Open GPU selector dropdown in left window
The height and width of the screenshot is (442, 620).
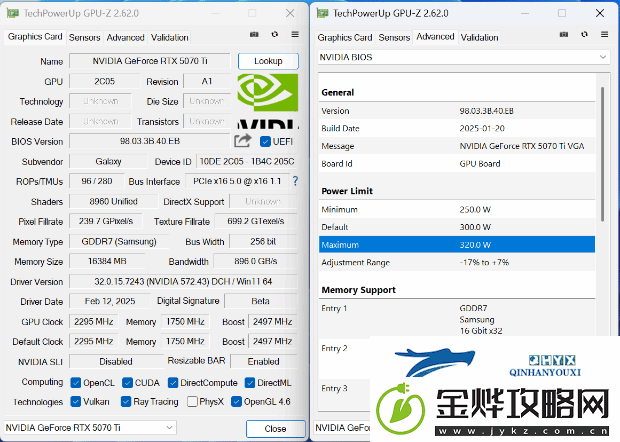90,428
